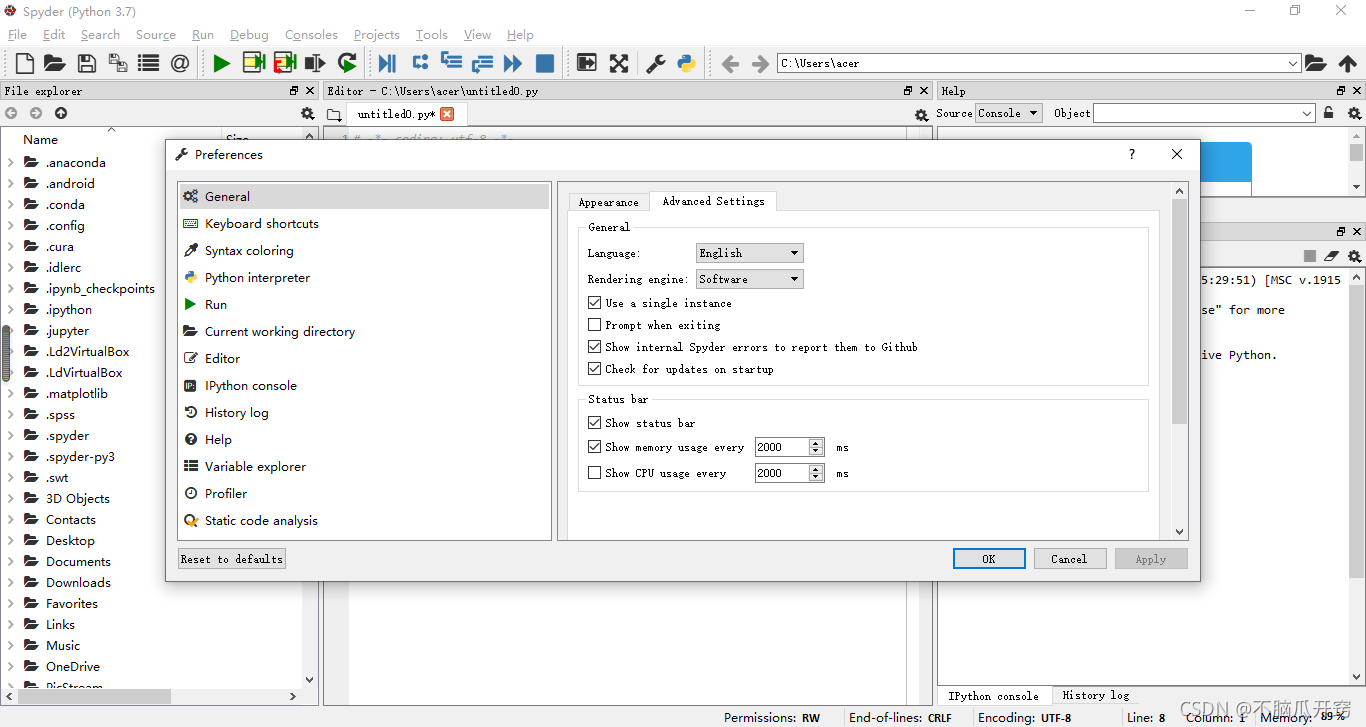Click OK in Preferences dialog
1366x727 pixels.
coord(989,559)
